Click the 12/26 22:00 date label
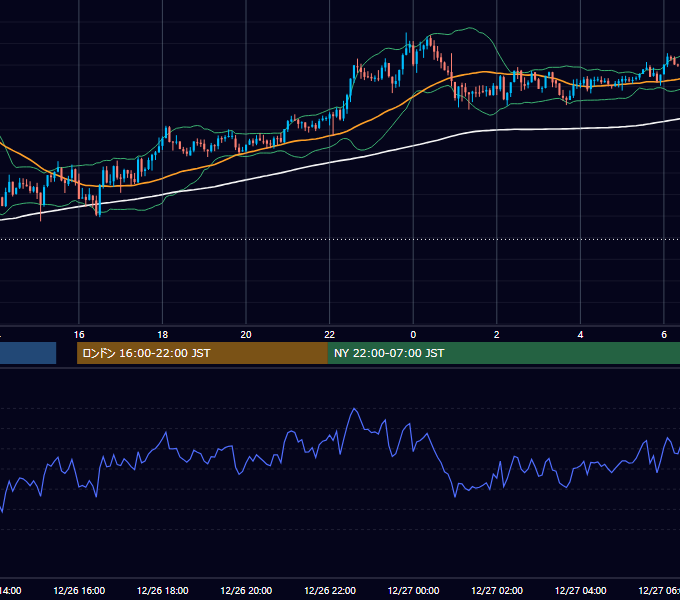This screenshot has width=680, height=600. pyautogui.click(x=330, y=590)
